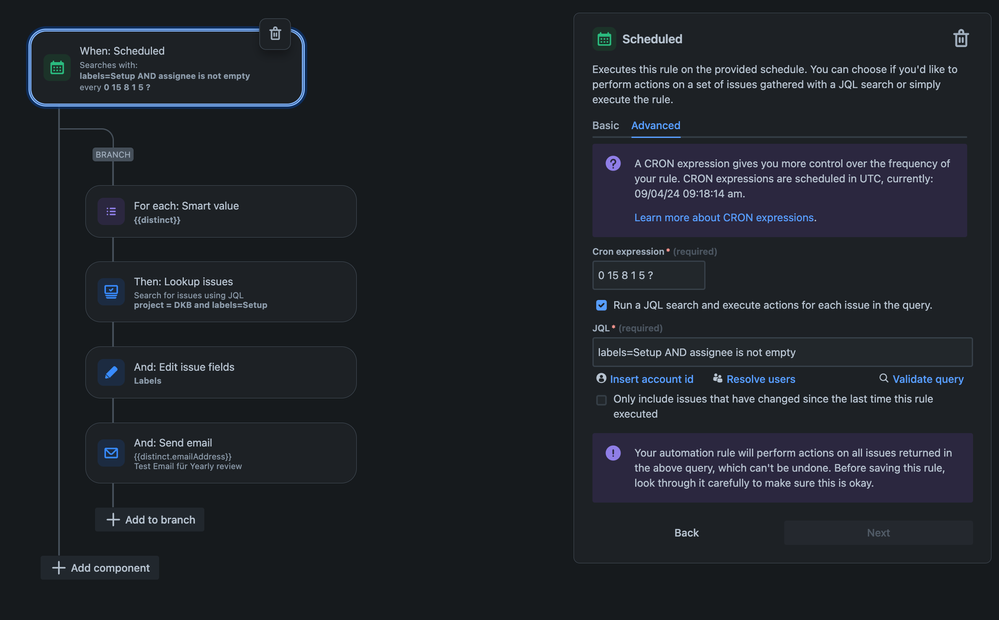This screenshot has height=620, width=999.
Task: Click the purple question mark info icon
Action: (x=613, y=164)
